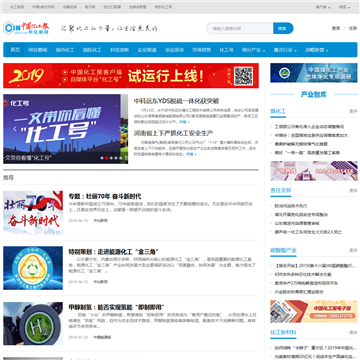The width and height of the screenshot is (360, 360).
Task: Open 会议活动 navigation tab
Action: [x=174, y=50]
